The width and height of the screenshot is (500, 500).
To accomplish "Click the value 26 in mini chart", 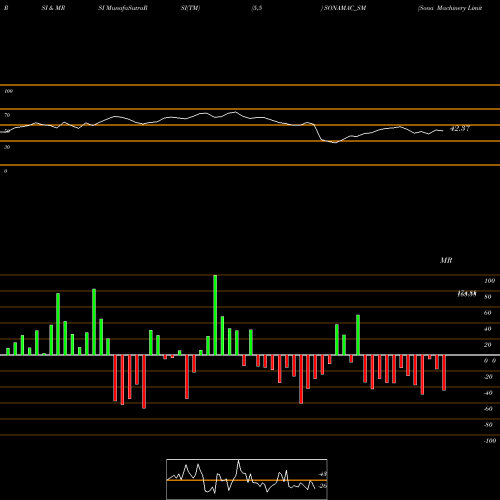I will tap(323, 486).
